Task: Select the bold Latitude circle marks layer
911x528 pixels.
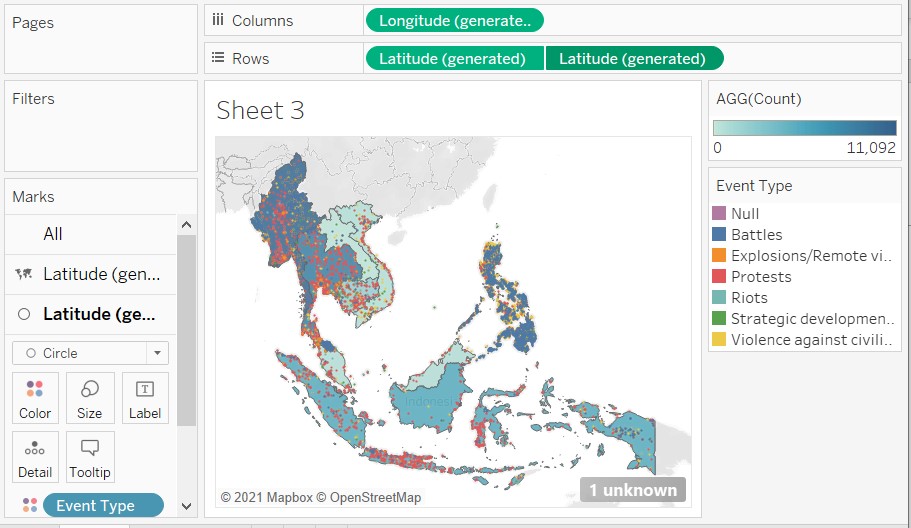Action: pos(98,314)
